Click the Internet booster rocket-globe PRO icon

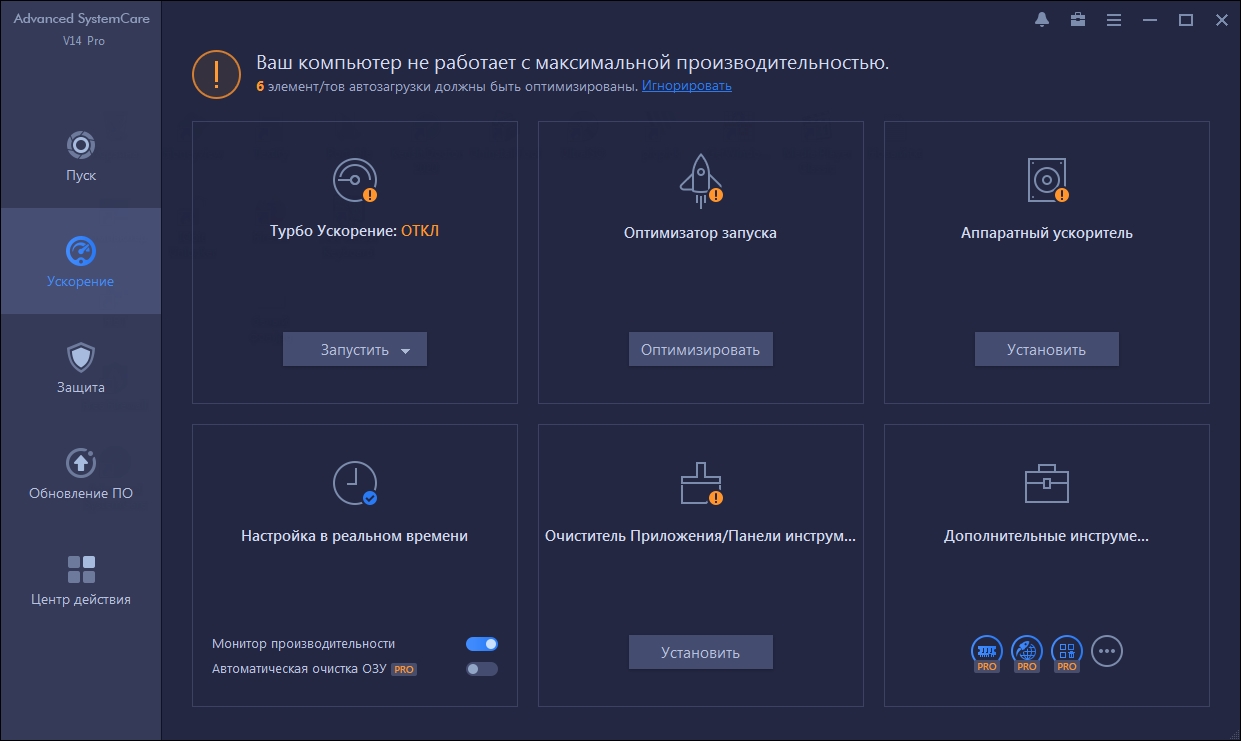point(1027,651)
